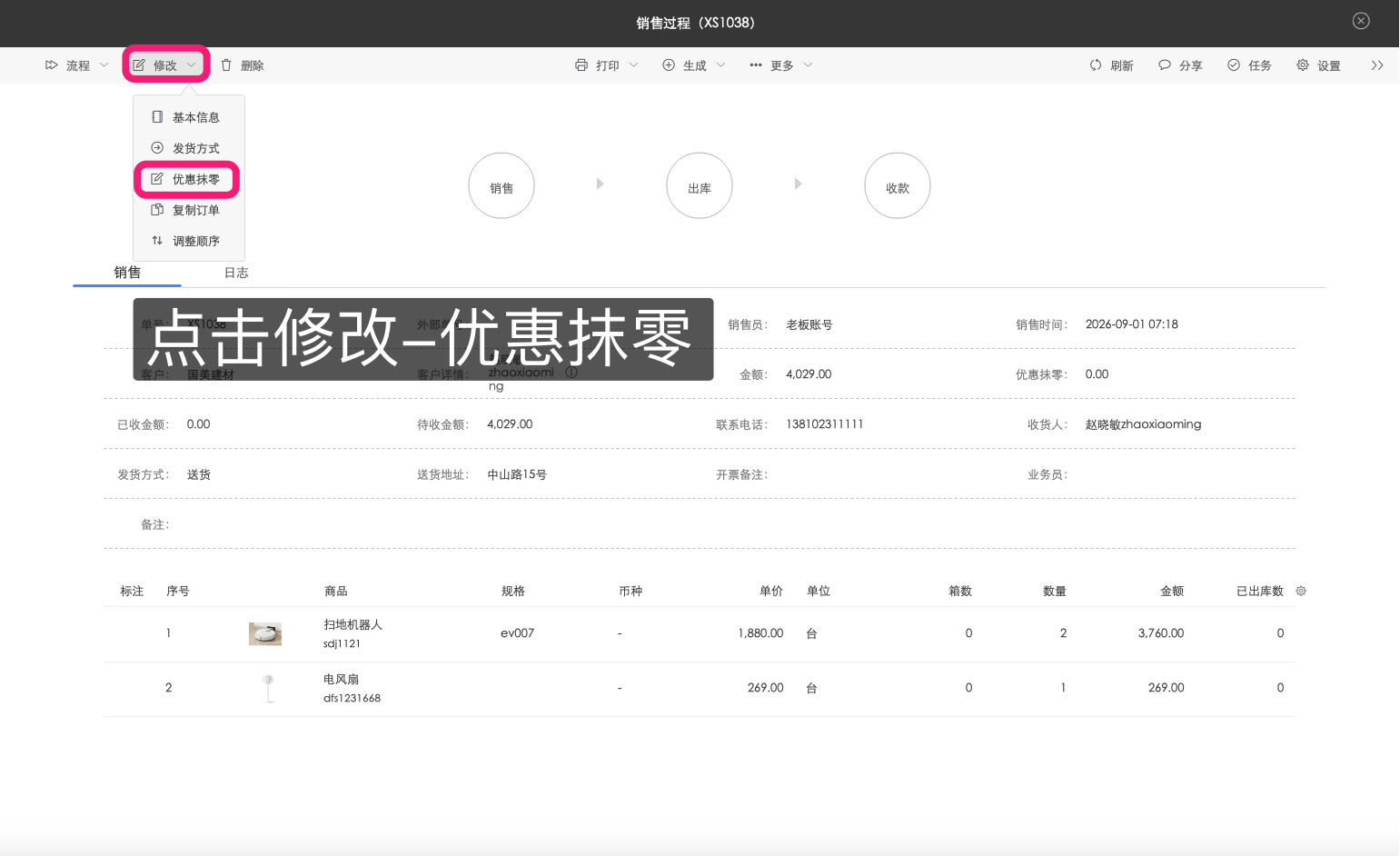Switch to the 日志 tab
This screenshot has width=1400, height=856.
[236, 273]
